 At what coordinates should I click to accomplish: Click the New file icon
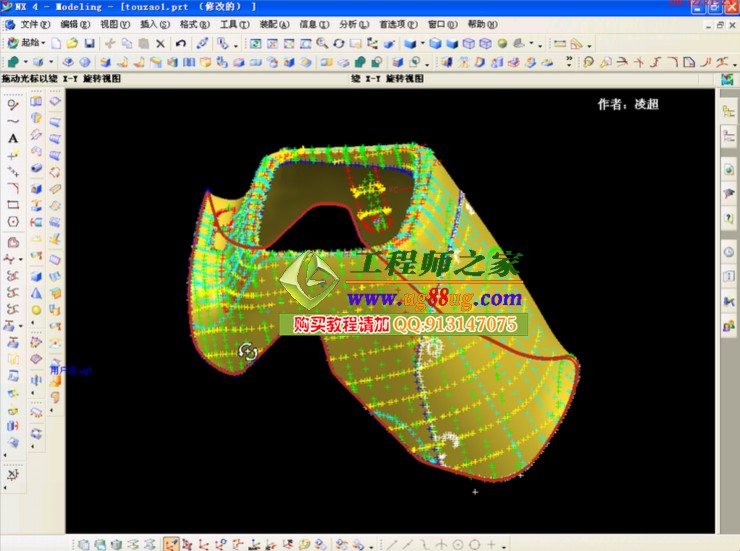pyautogui.click(x=56, y=43)
